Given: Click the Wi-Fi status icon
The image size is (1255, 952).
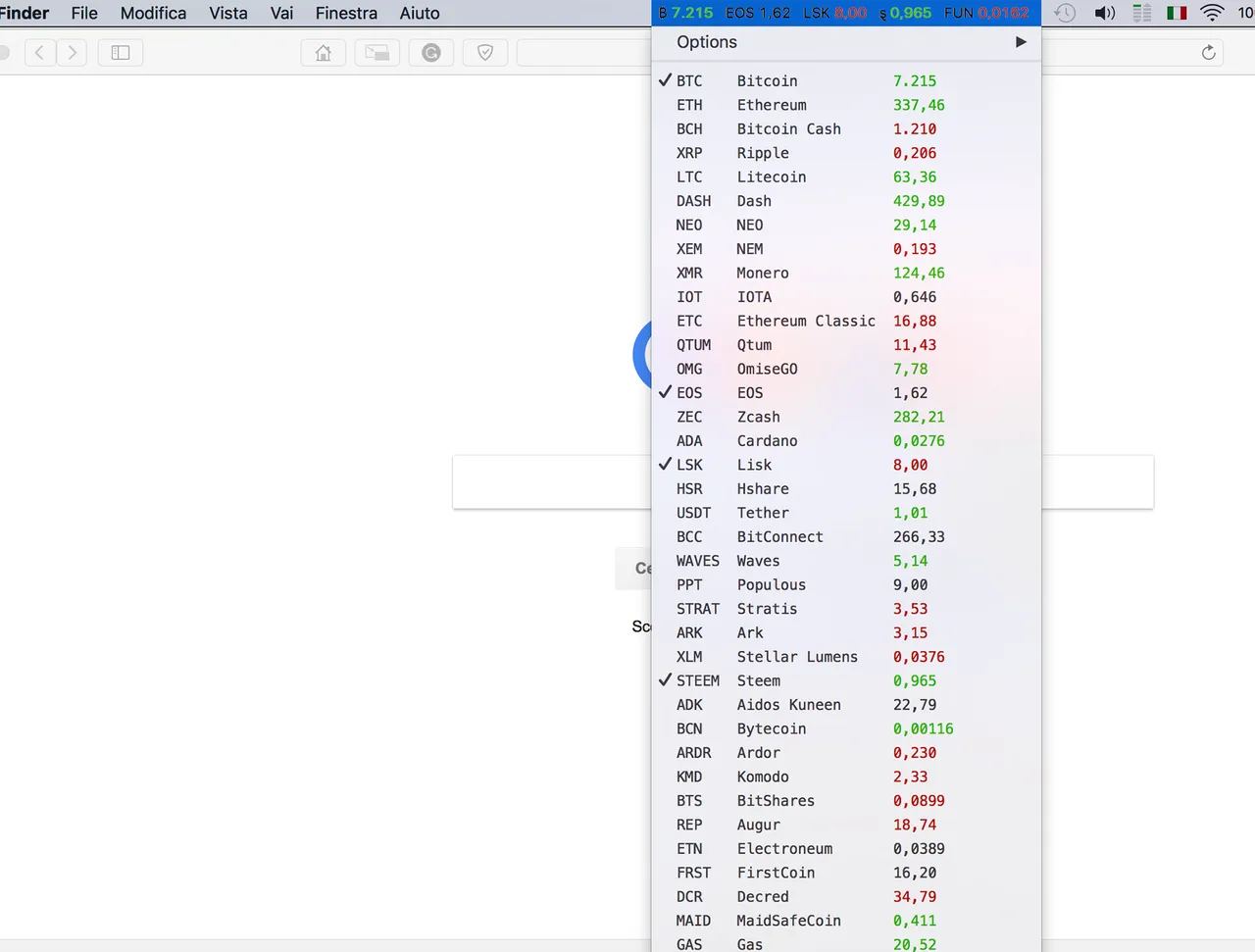Looking at the screenshot, I should coord(1212,13).
